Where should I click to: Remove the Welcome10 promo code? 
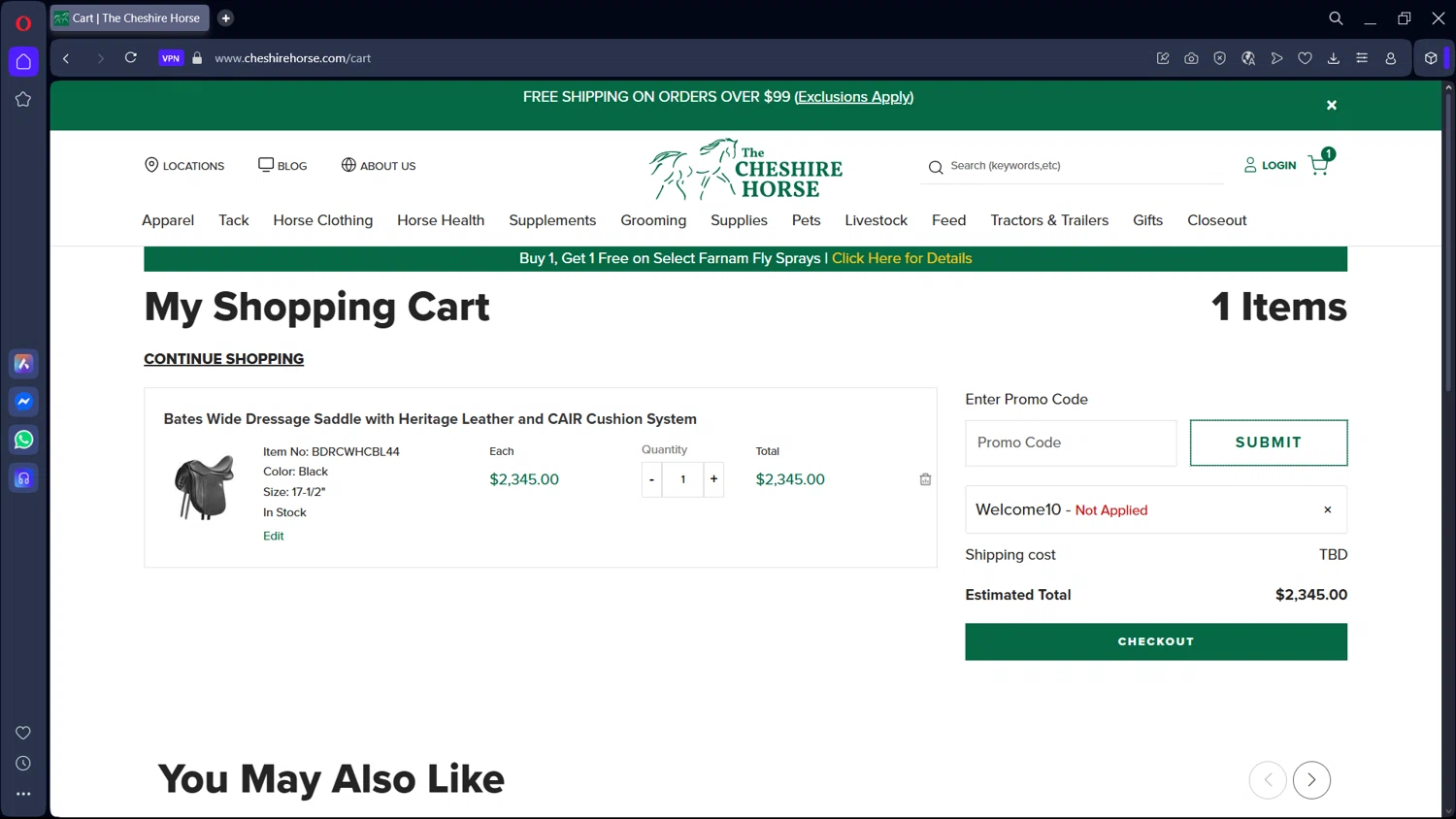point(1328,509)
